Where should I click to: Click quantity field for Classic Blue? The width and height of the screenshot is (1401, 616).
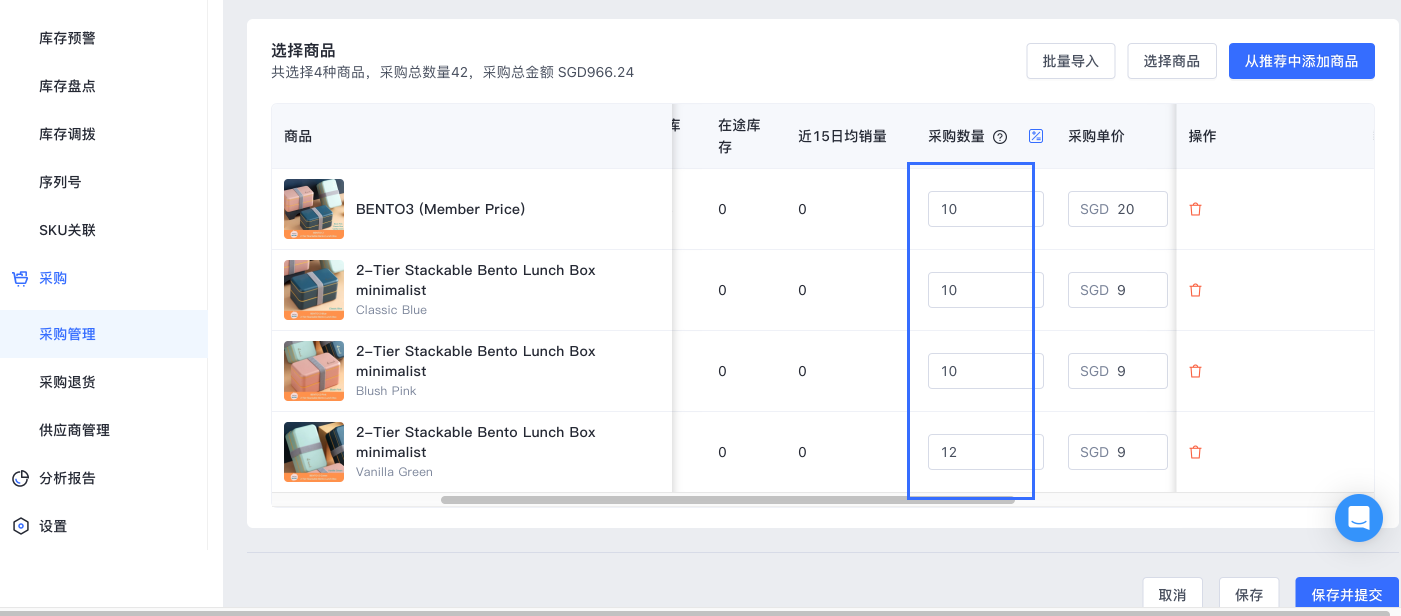coord(985,290)
